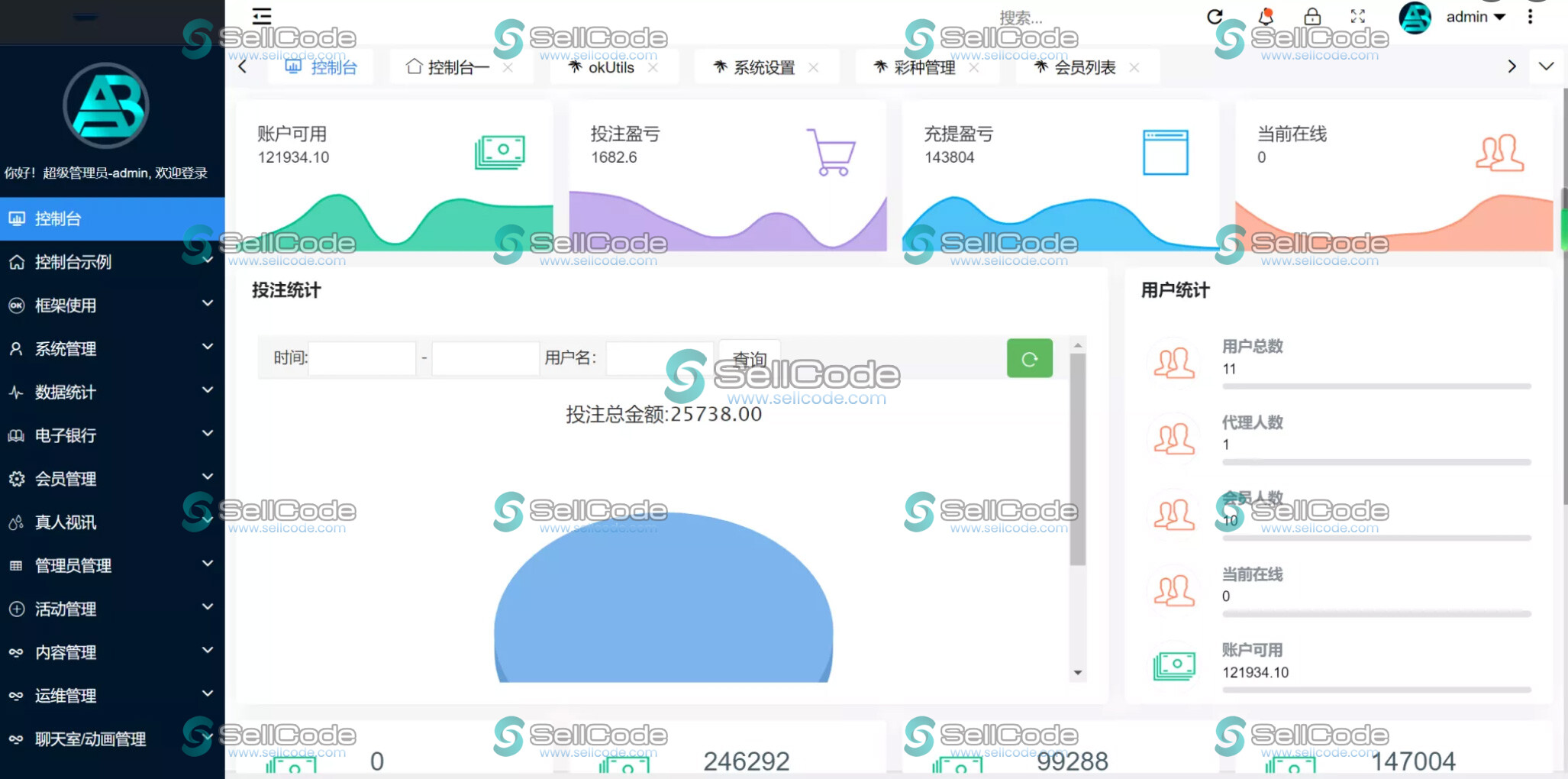The height and width of the screenshot is (779, 1568).
Task: Collapse the sidebar with the hamburger icon
Action: pyautogui.click(x=261, y=16)
